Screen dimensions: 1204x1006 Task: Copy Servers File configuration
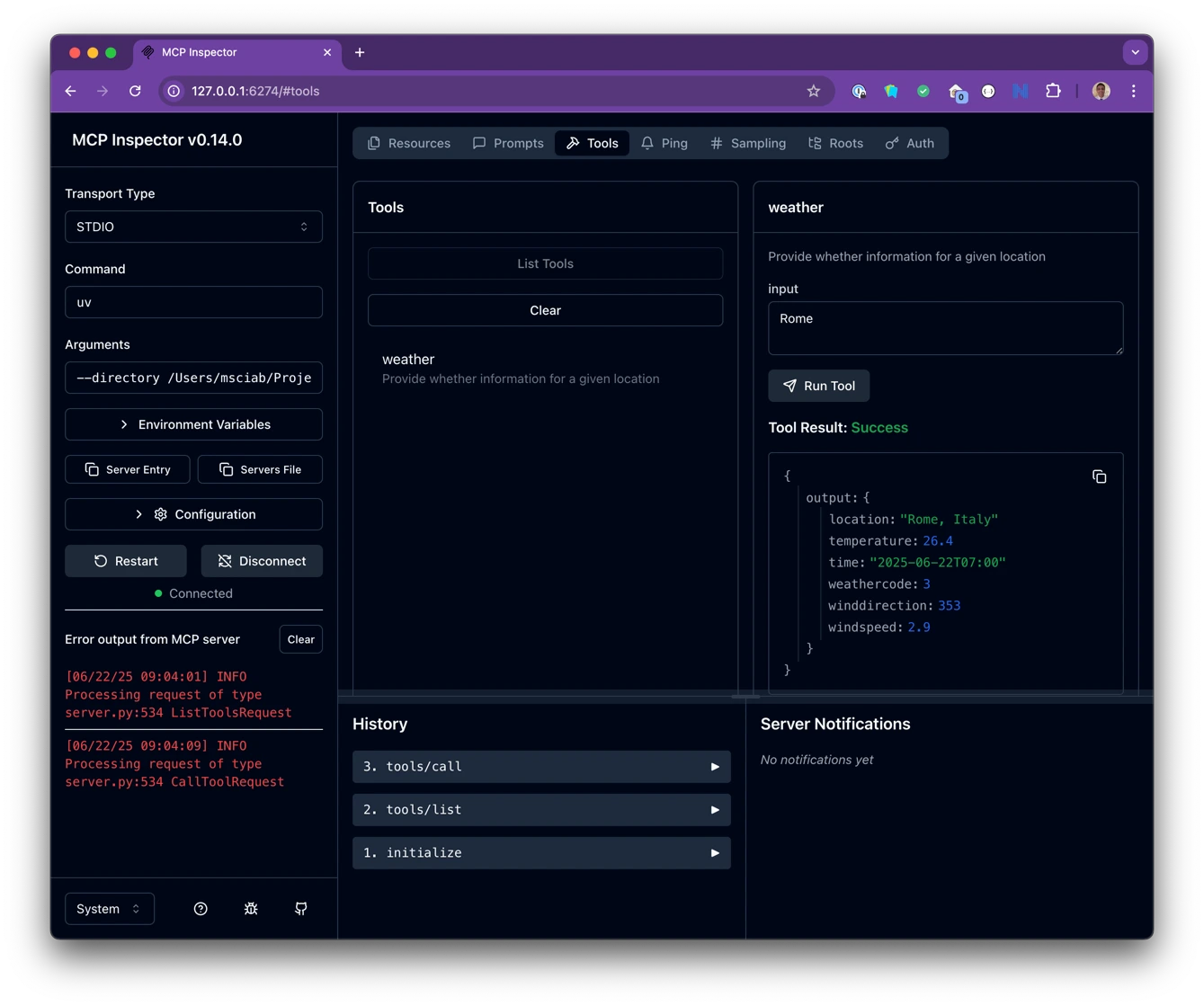(x=260, y=469)
